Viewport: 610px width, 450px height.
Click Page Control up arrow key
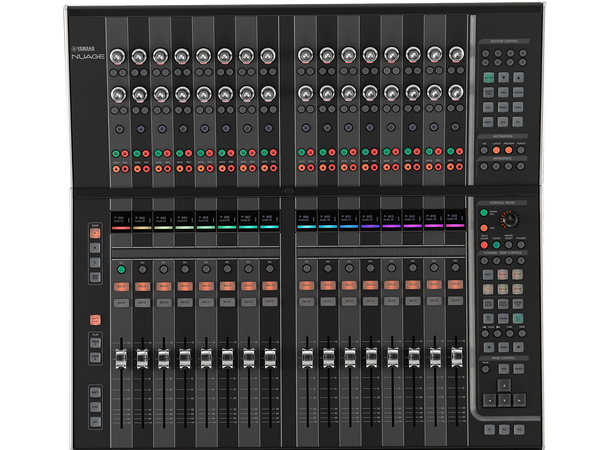(504, 385)
